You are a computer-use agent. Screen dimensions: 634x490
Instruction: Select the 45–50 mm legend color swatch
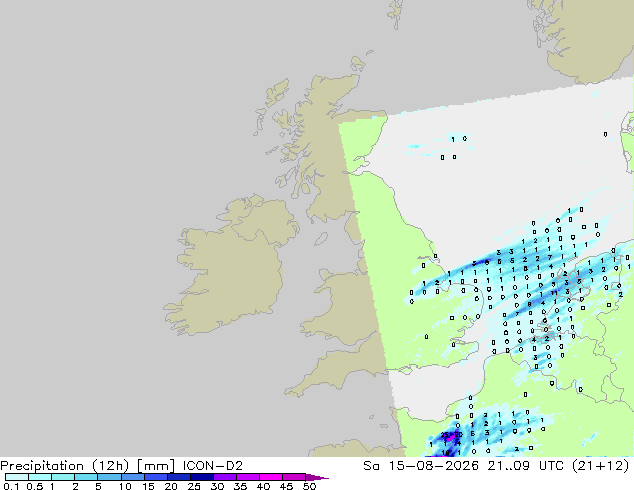click(294, 477)
